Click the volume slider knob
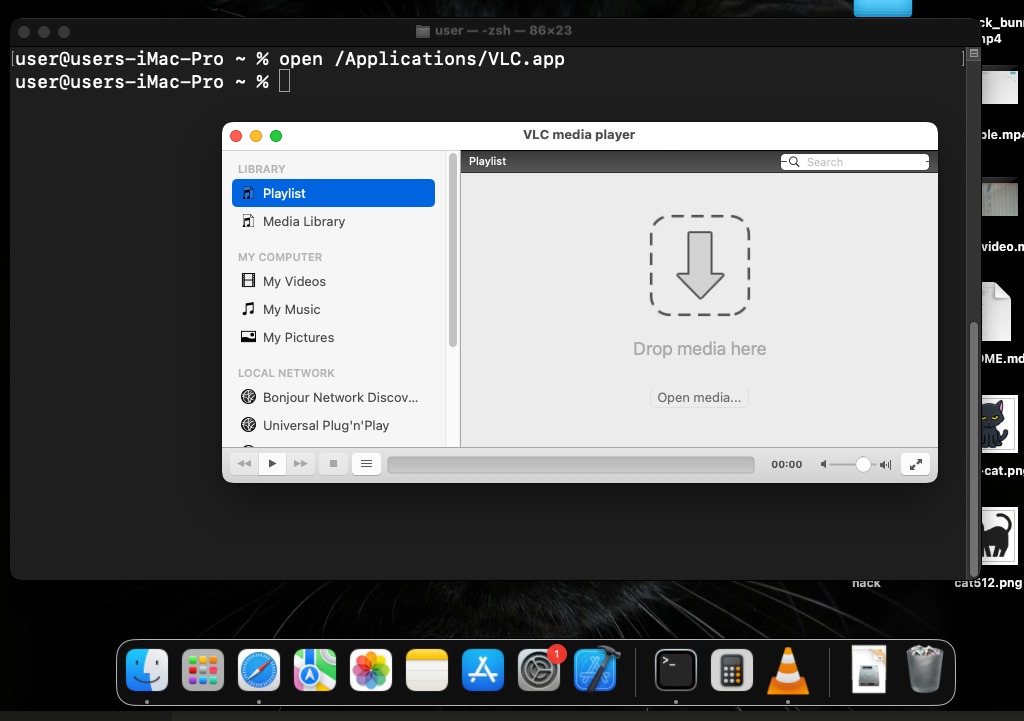1024x721 pixels. tap(863, 464)
